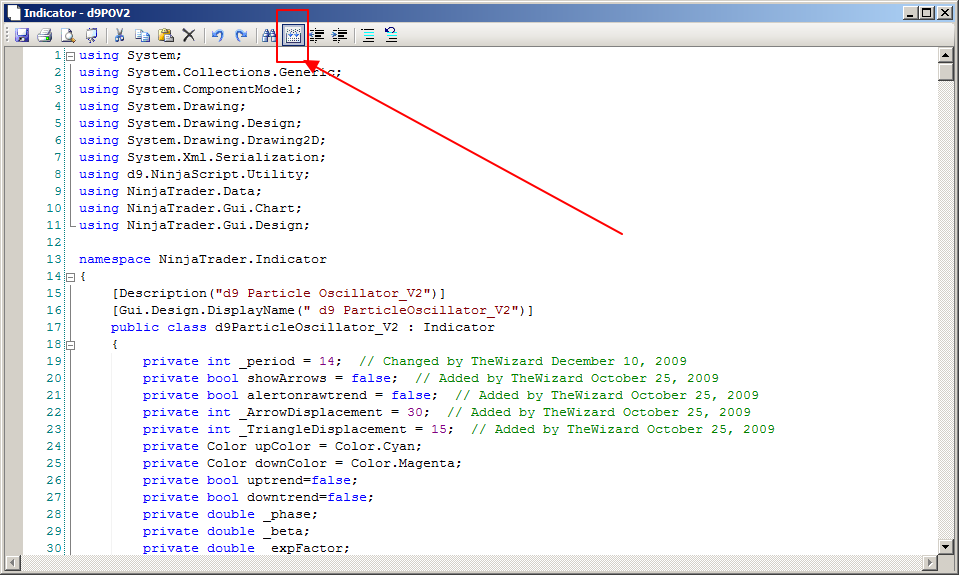Paste from clipboard using the Paste icon

[166, 35]
